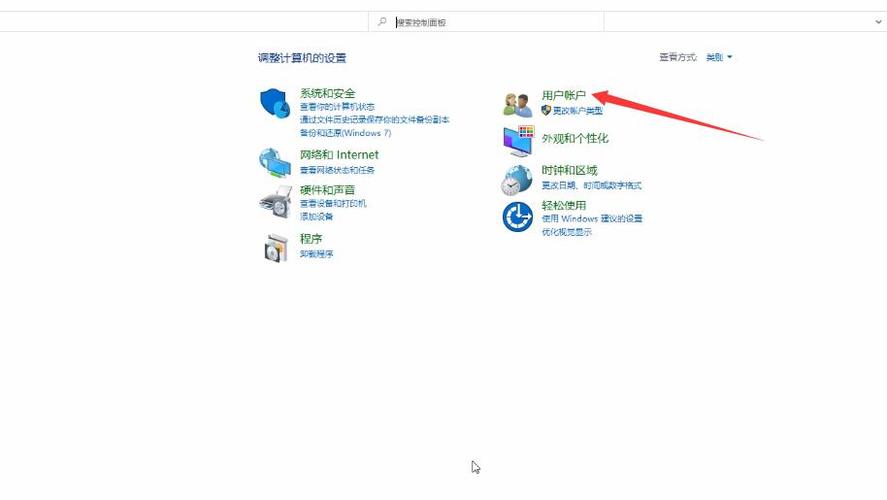The width and height of the screenshot is (887, 500).
Task: Select the 更改帐户类型 link
Action: (578, 111)
